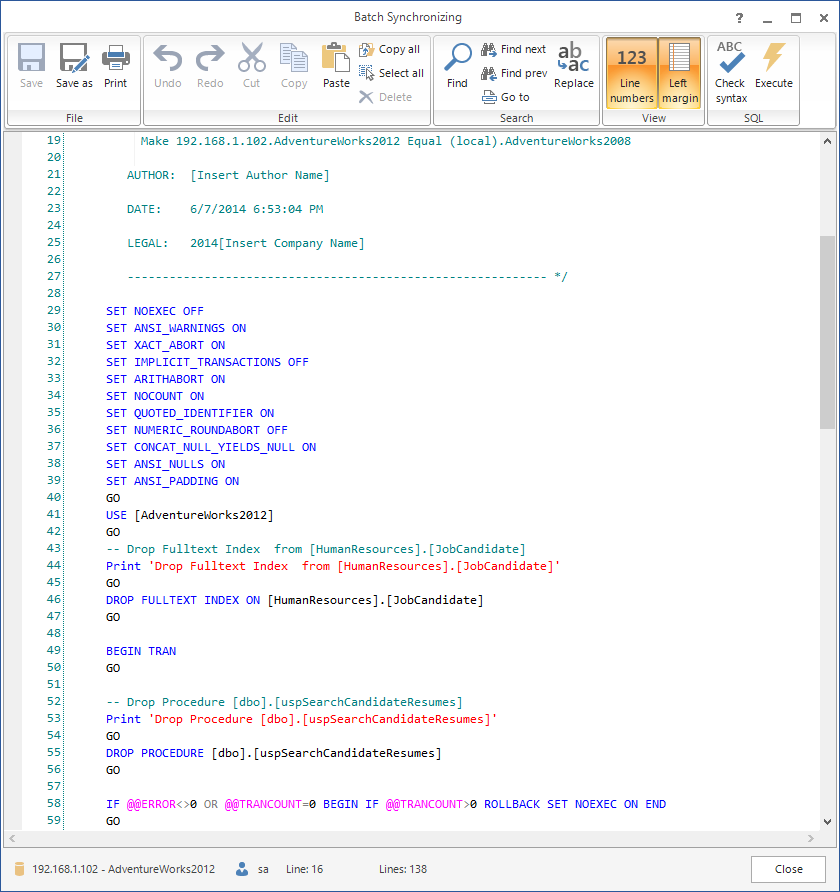
Task: Click Select all
Action: point(391,73)
